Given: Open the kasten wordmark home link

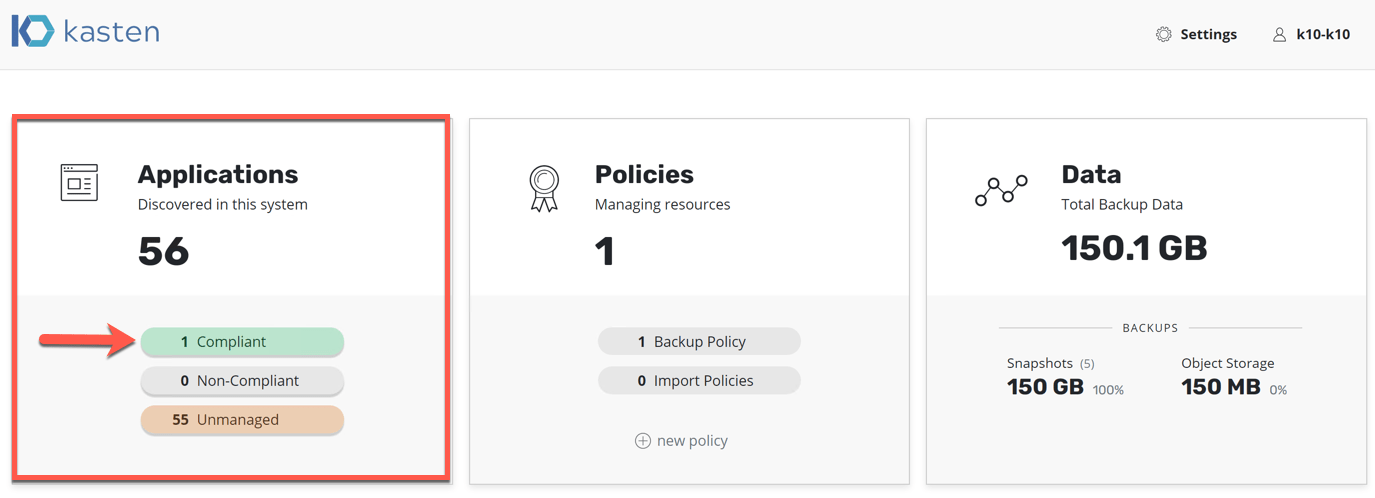Looking at the screenshot, I should 111,32.
